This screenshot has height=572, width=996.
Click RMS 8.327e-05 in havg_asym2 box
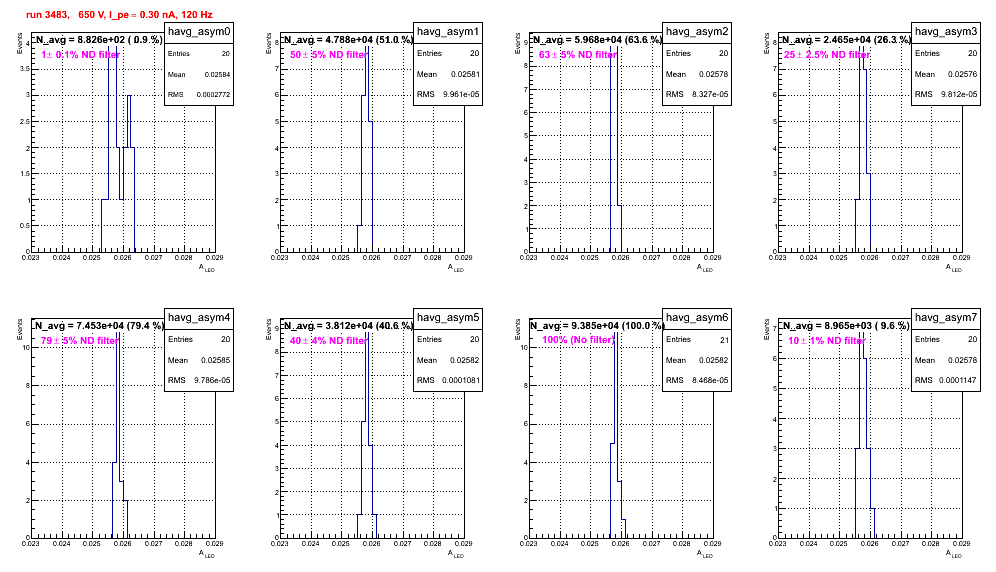pyautogui.click(x=697, y=95)
